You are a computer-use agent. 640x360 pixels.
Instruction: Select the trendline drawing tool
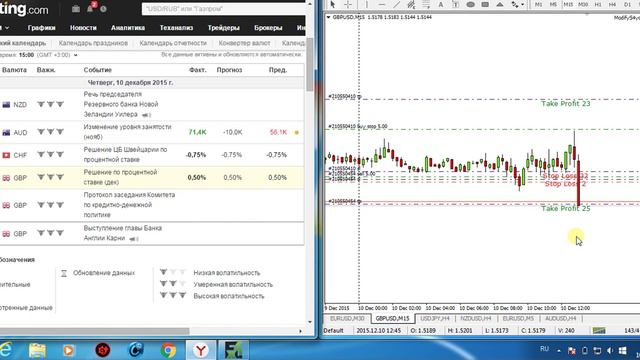(396, 4)
